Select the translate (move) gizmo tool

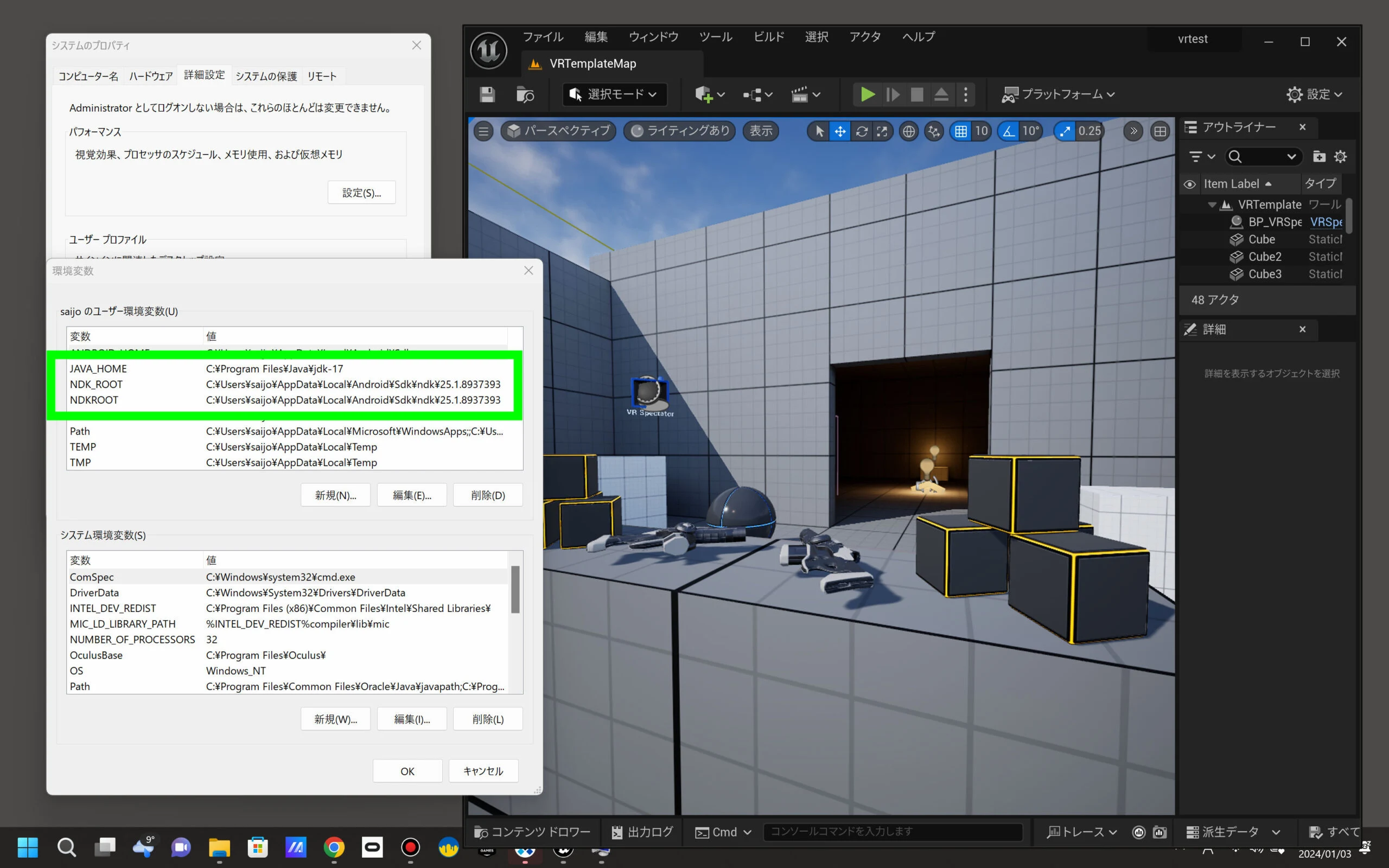pos(840,131)
